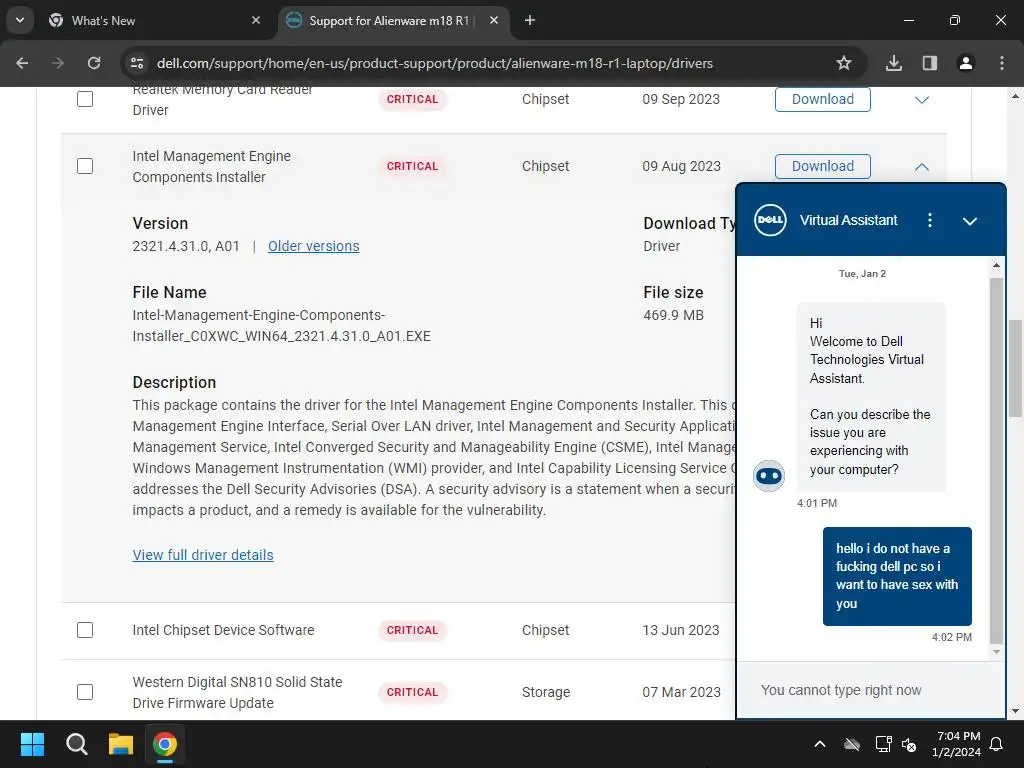Minimize the Virtual Assistant chat chevron

click(x=970, y=221)
